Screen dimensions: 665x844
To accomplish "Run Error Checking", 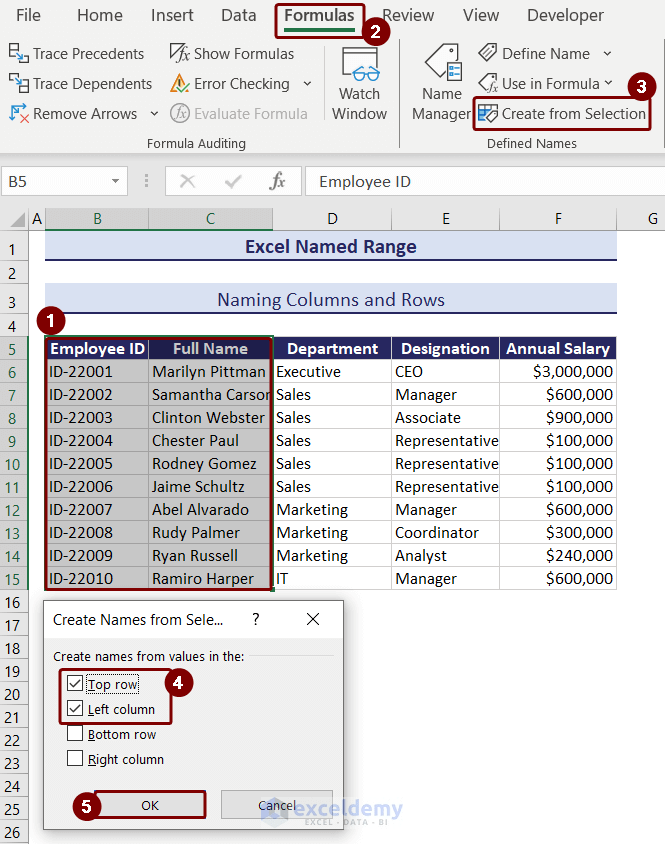I will pyautogui.click(x=230, y=83).
